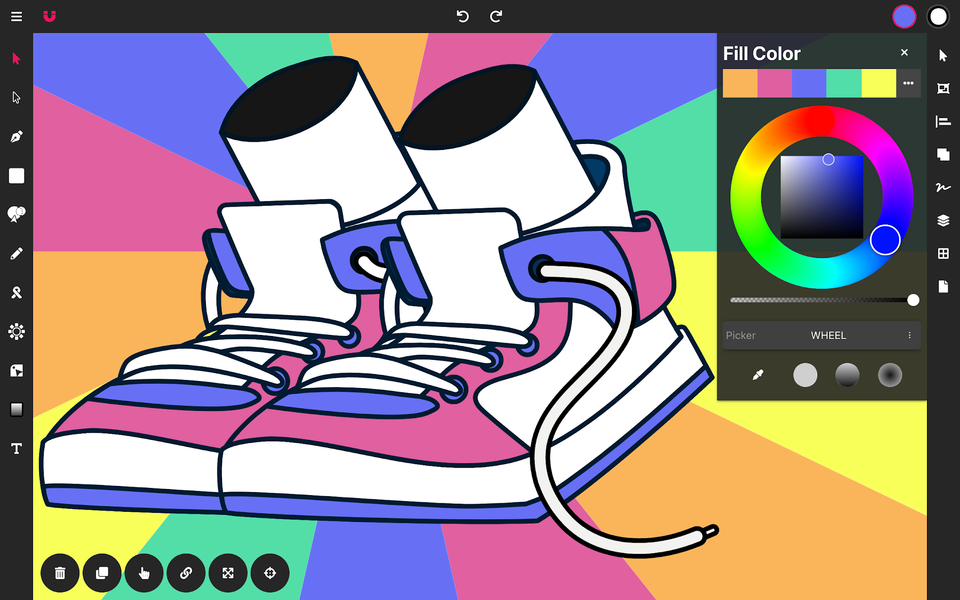Select the yellow swatch in the Fill Color panel
Viewport: 960px width, 600px height.
coord(880,83)
